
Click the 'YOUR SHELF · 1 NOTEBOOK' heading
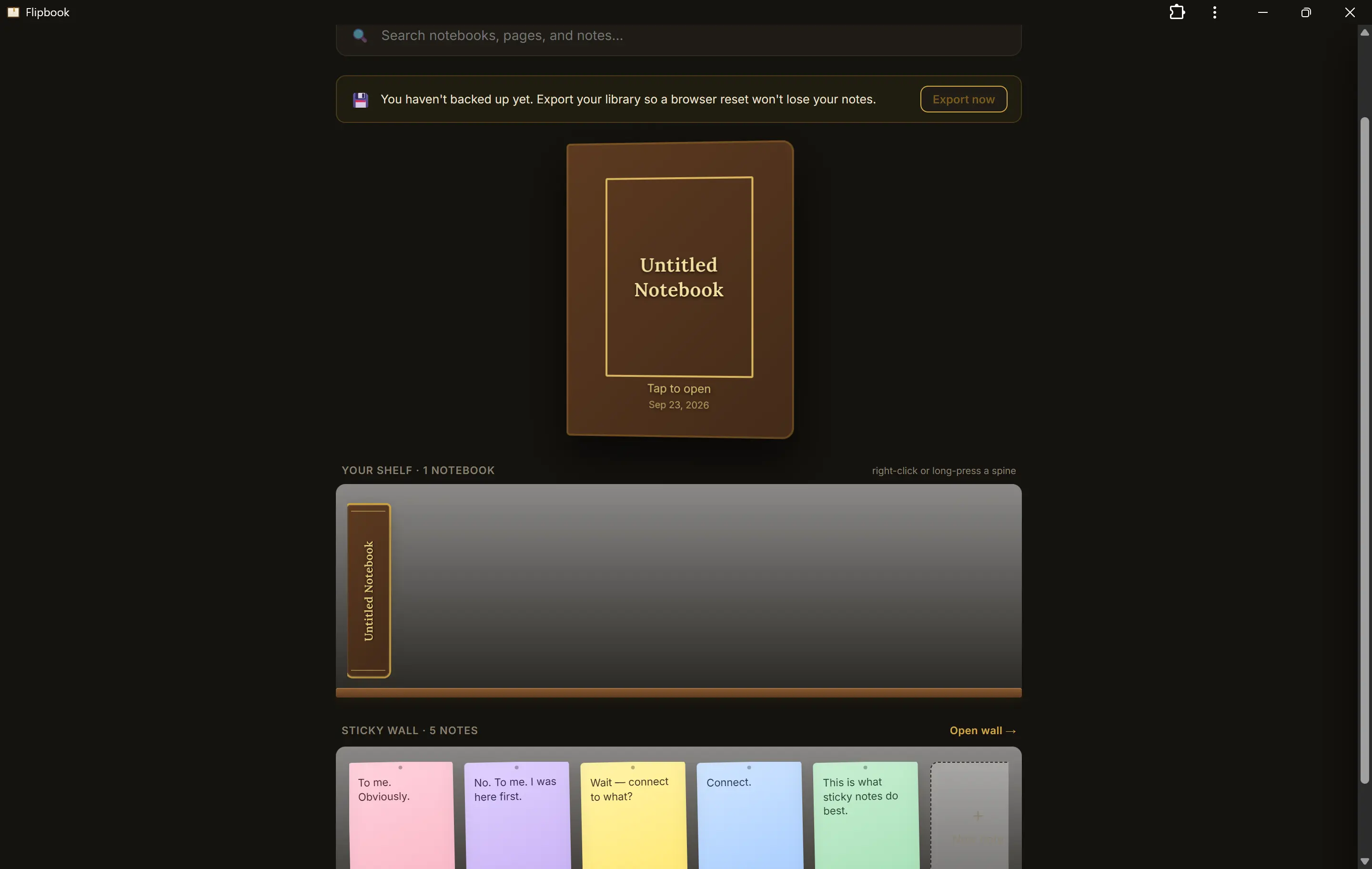[418, 471]
